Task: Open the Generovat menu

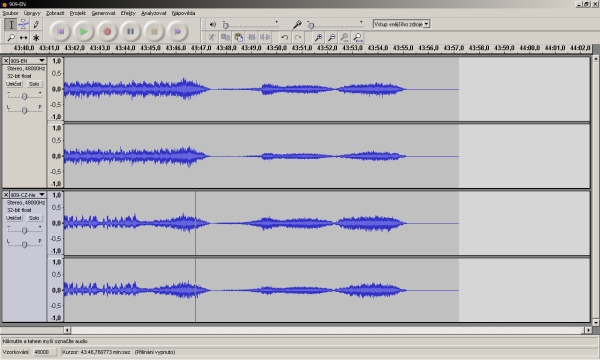Action: click(x=103, y=13)
